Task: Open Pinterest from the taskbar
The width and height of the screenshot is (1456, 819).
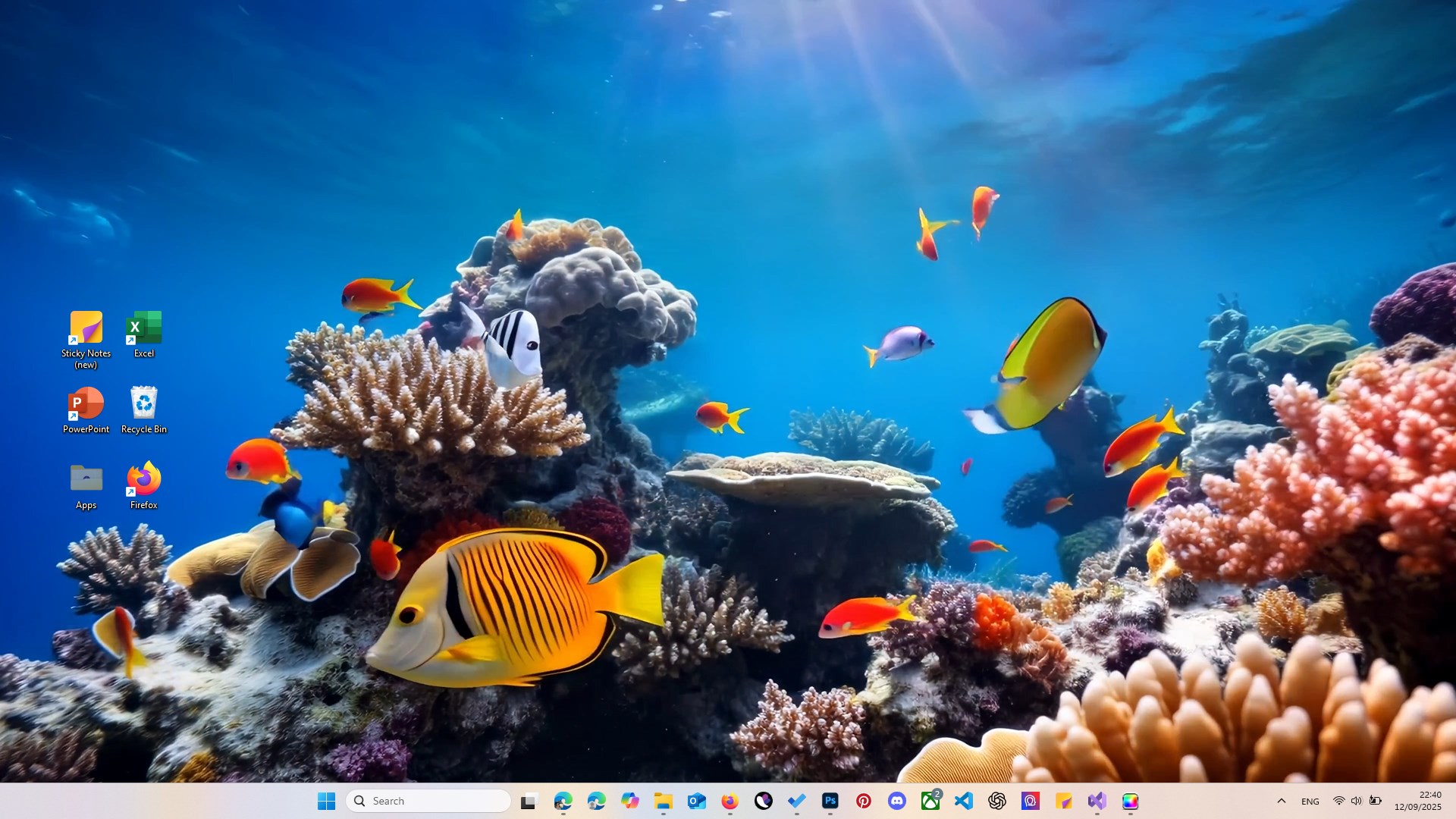Action: click(864, 801)
